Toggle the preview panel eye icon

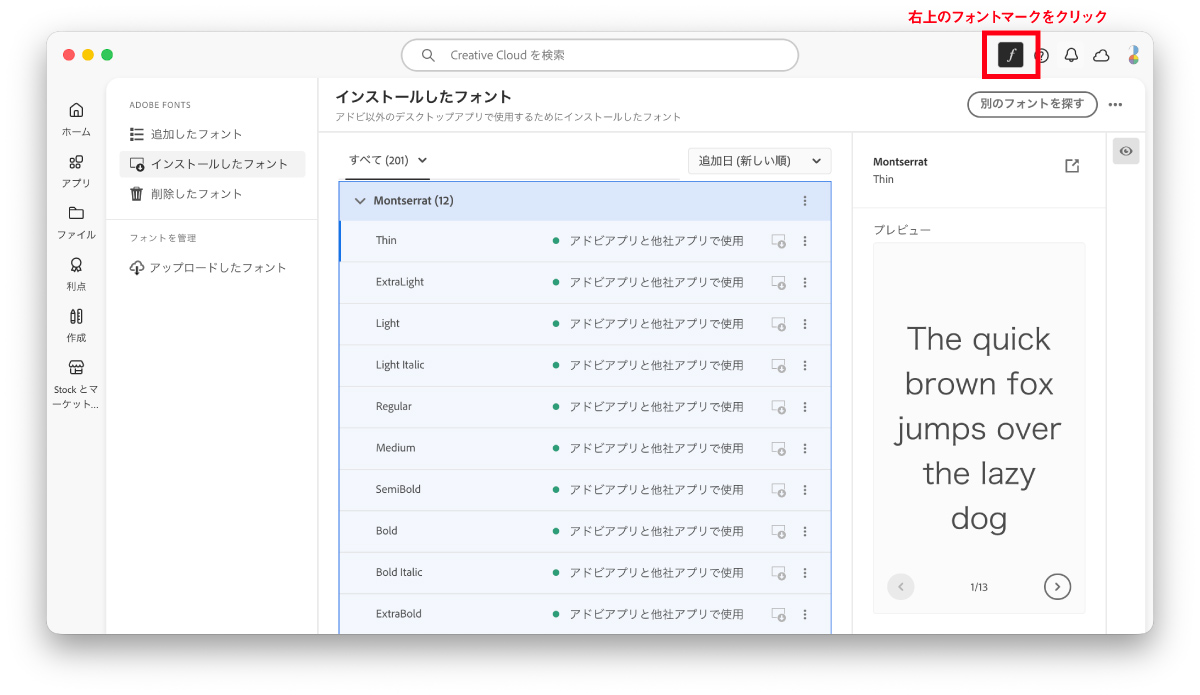tap(1126, 151)
